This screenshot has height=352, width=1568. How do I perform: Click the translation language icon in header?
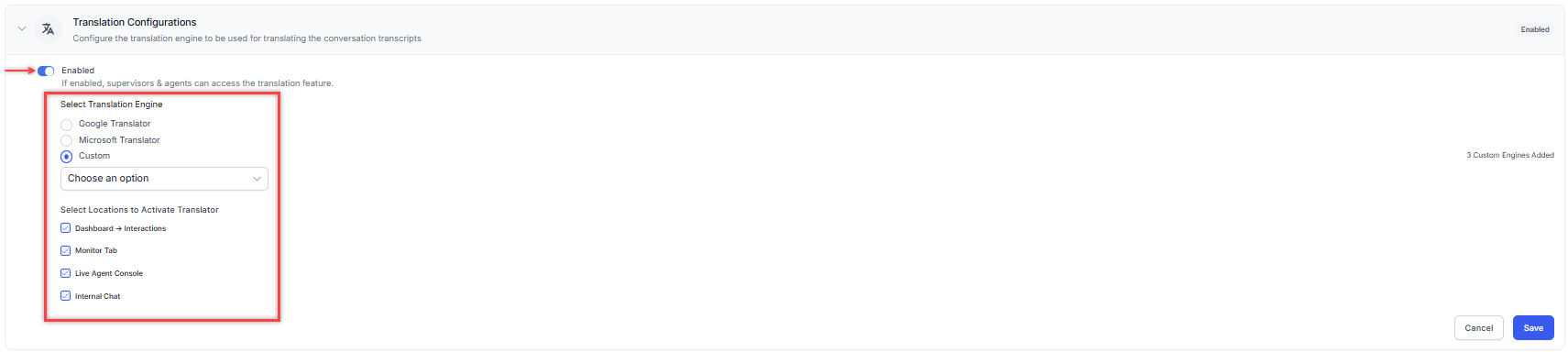point(48,29)
